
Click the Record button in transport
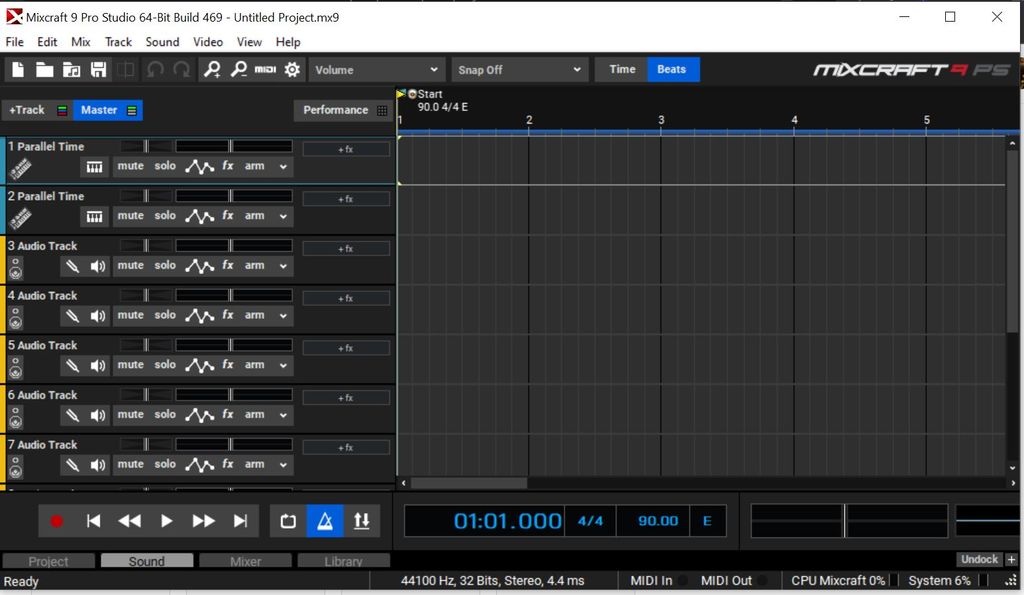pyautogui.click(x=57, y=521)
